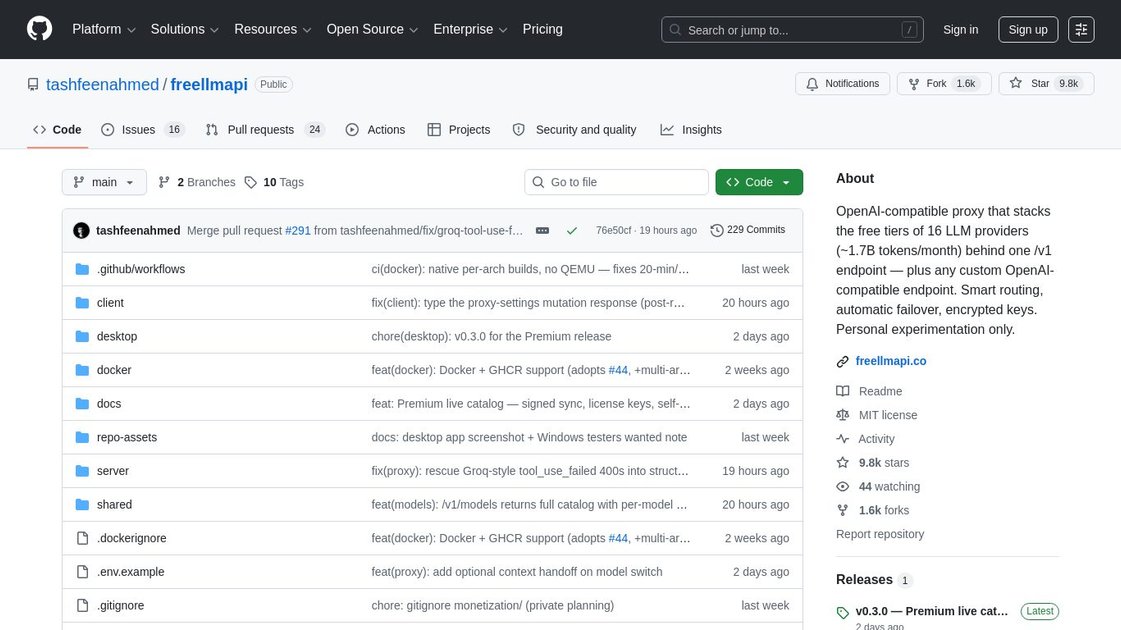
Task: Expand the Solutions menu
Action: 184,29
